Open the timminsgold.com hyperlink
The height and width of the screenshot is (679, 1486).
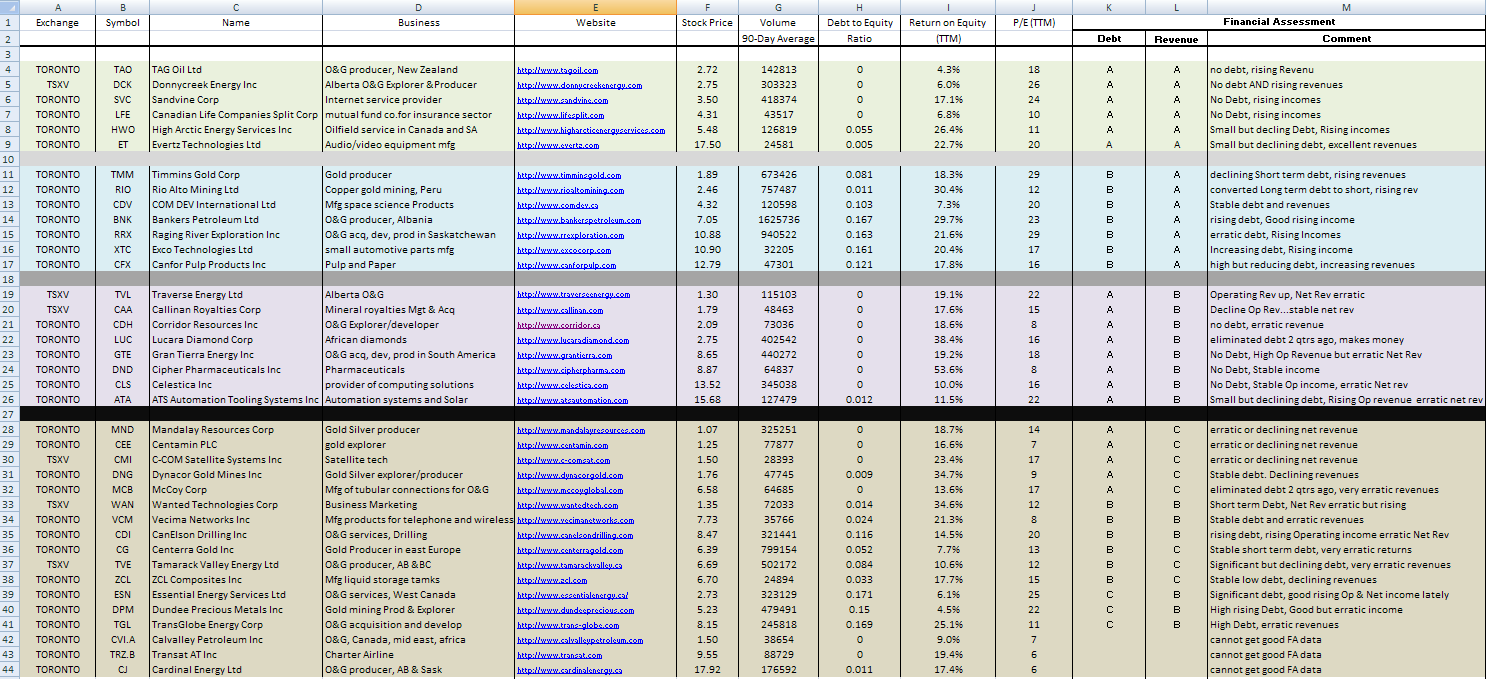click(569, 175)
